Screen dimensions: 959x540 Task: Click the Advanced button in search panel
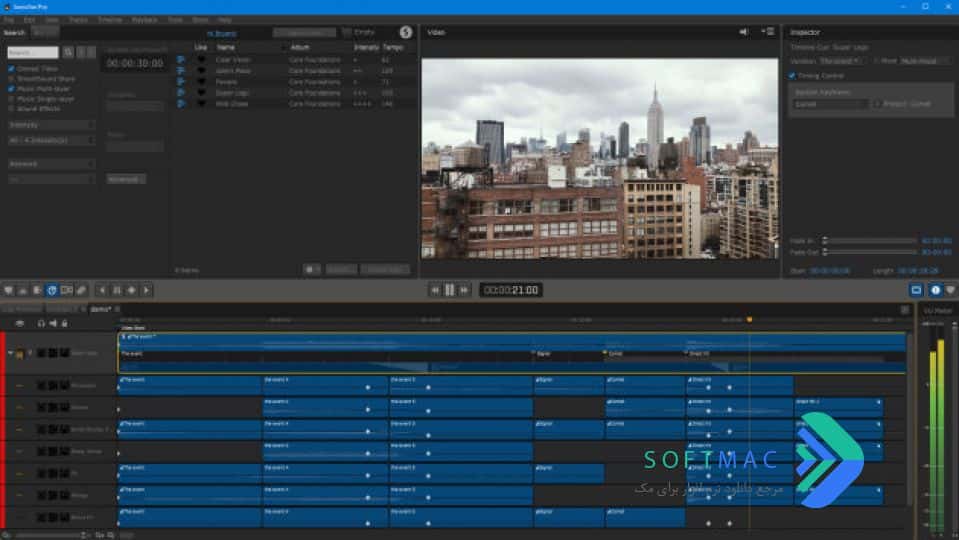126,179
